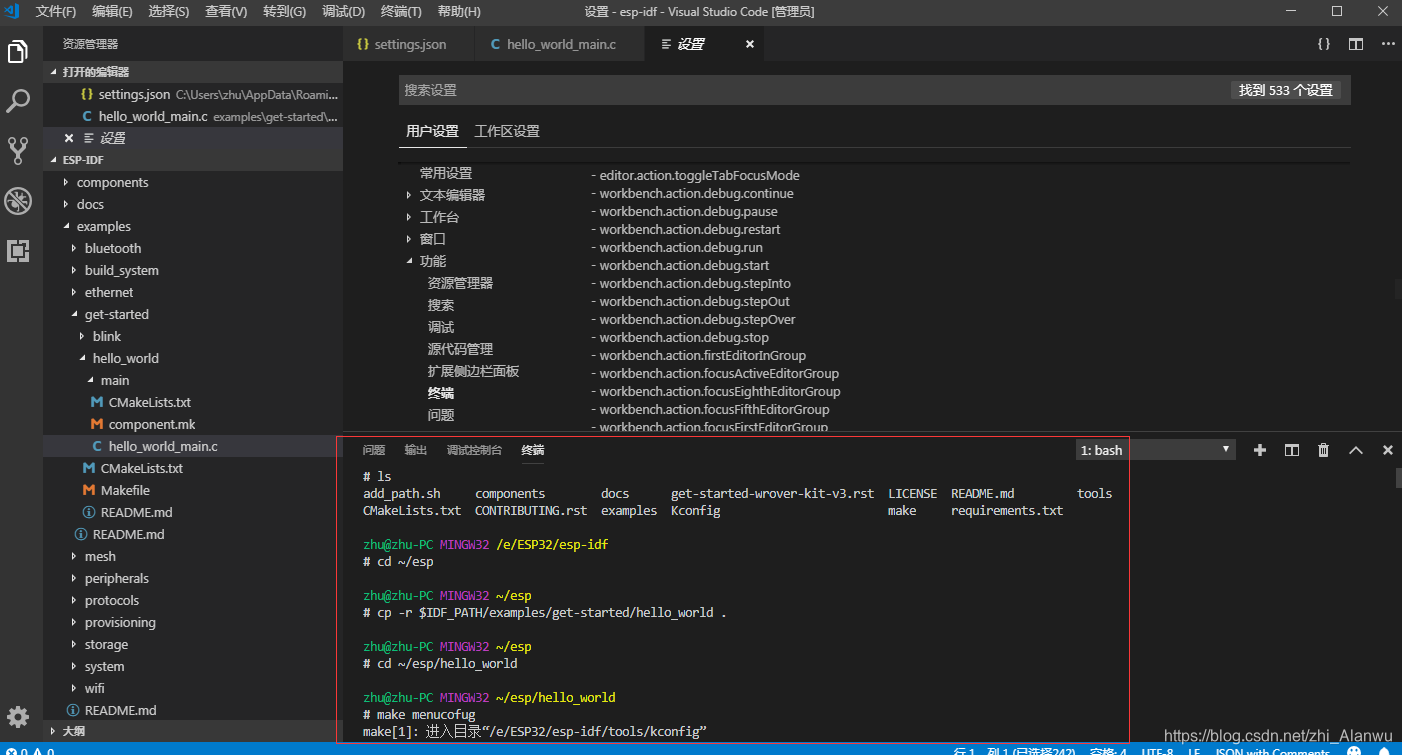This screenshot has height=755, width=1402.
Task: Open the 选择(S) menu
Action: click(168, 11)
